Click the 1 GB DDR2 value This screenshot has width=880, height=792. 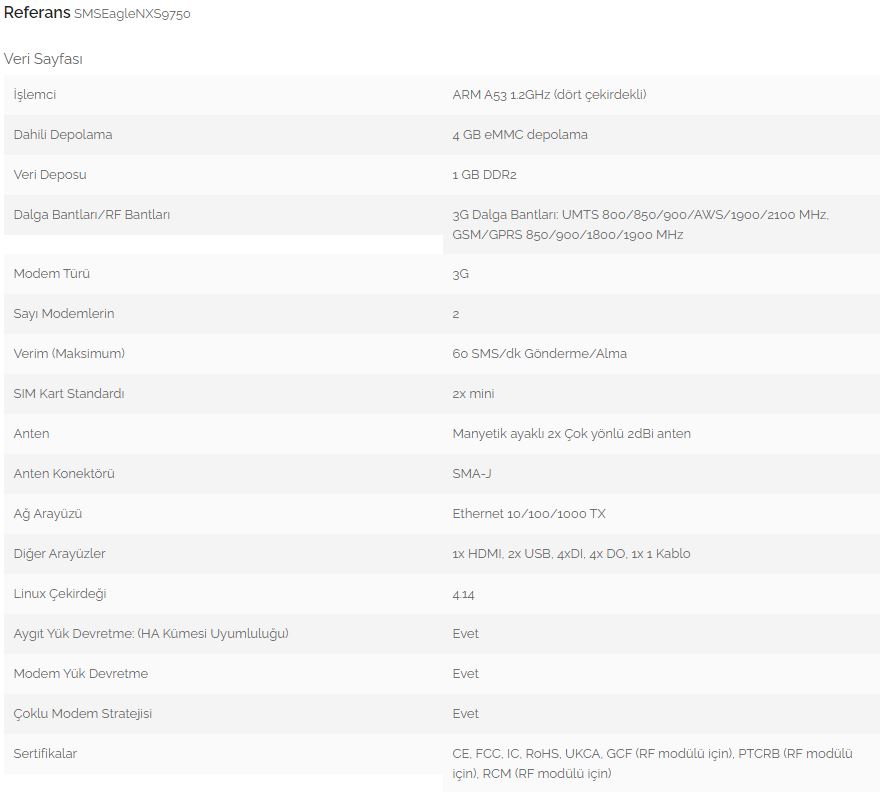(484, 174)
